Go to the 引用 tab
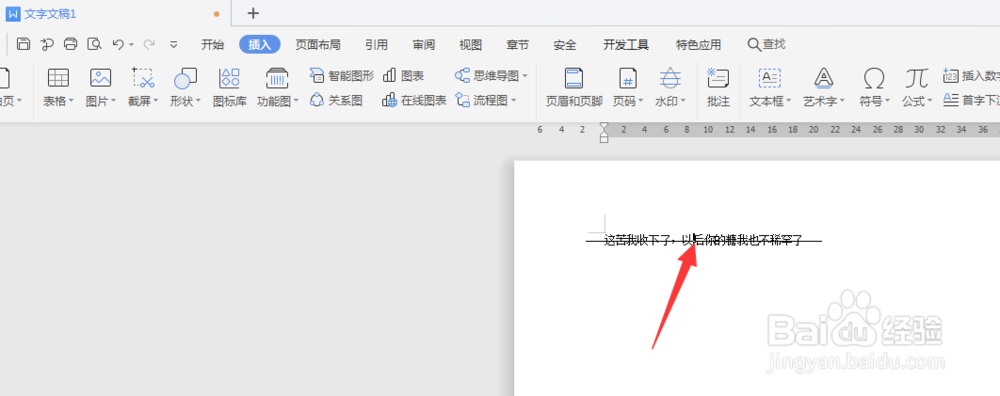This screenshot has width=1000, height=396. pos(376,45)
